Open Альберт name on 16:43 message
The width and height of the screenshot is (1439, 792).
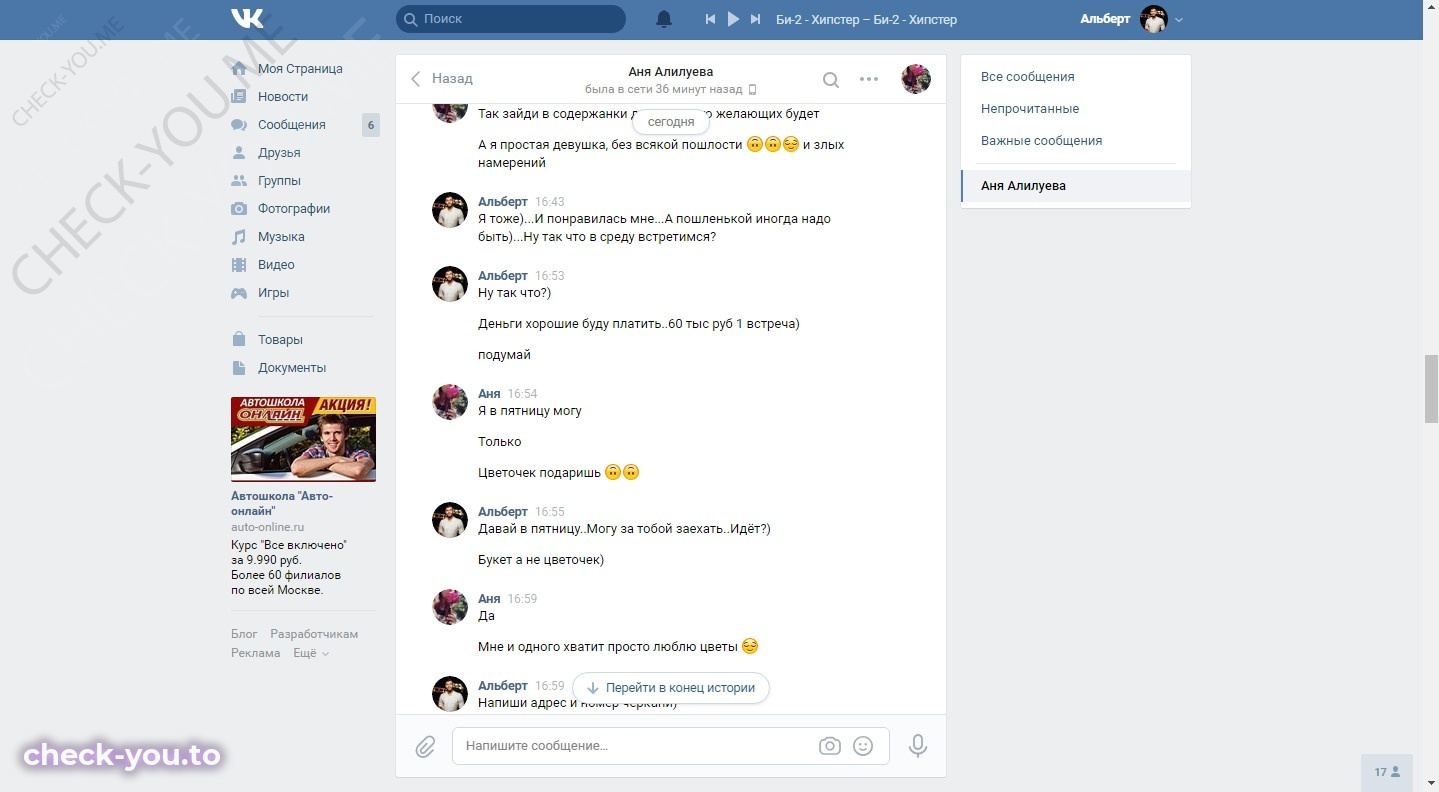[503, 201]
